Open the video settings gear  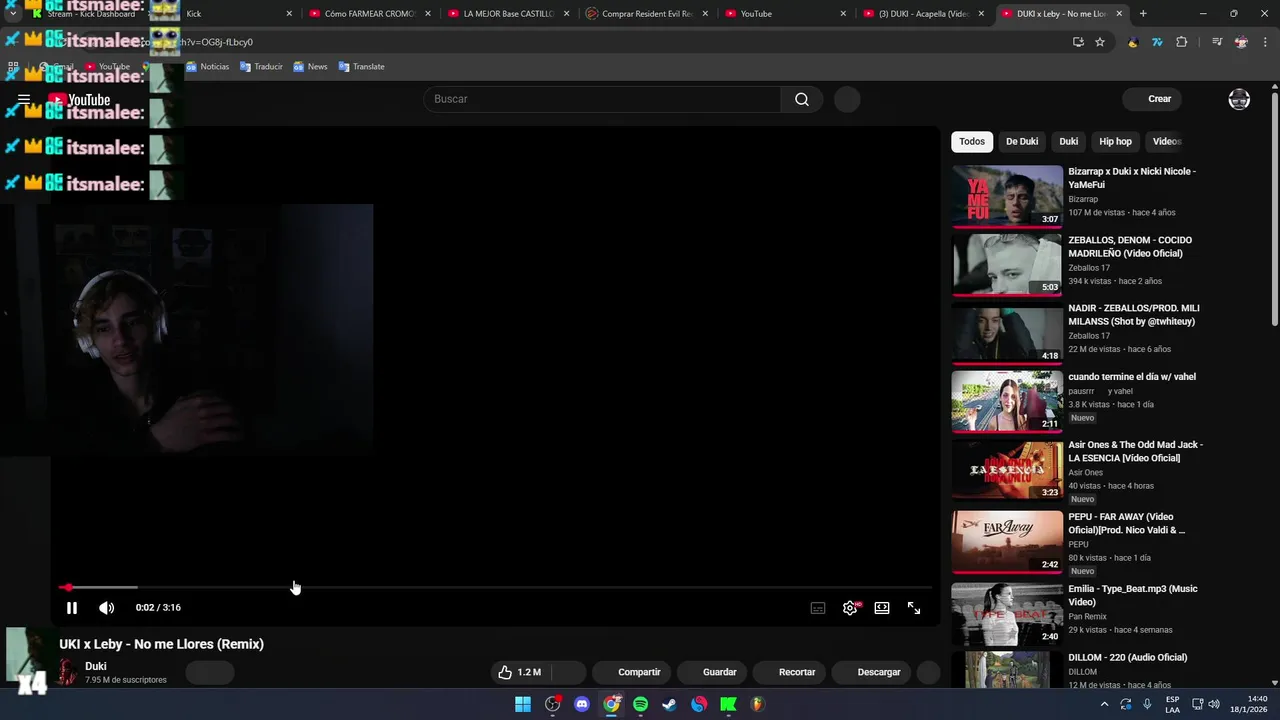850,608
